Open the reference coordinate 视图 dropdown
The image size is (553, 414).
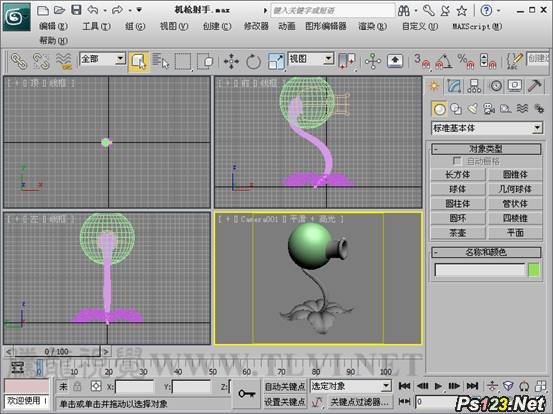click(x=311, y=59)
